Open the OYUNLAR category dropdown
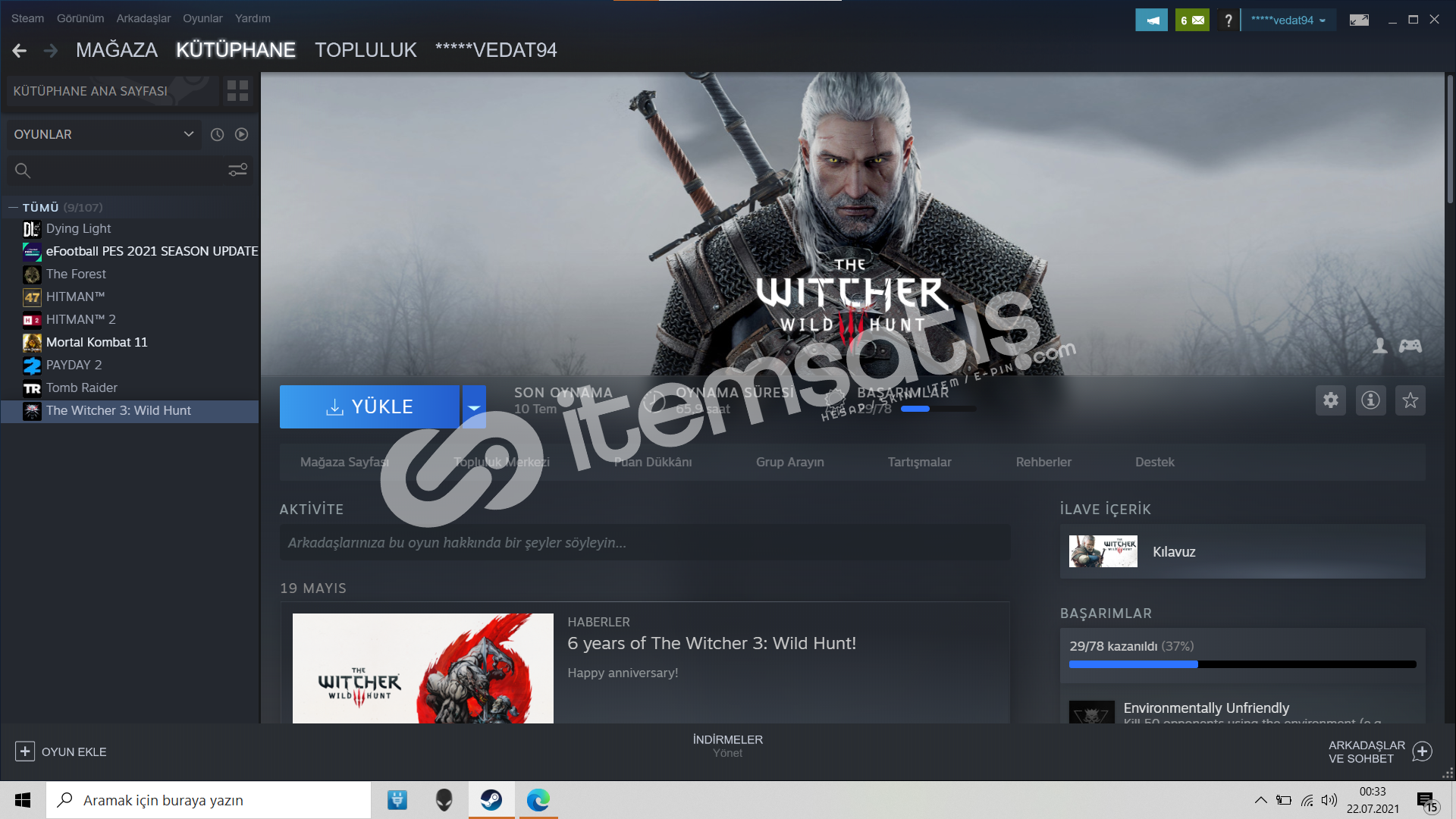 104,134
